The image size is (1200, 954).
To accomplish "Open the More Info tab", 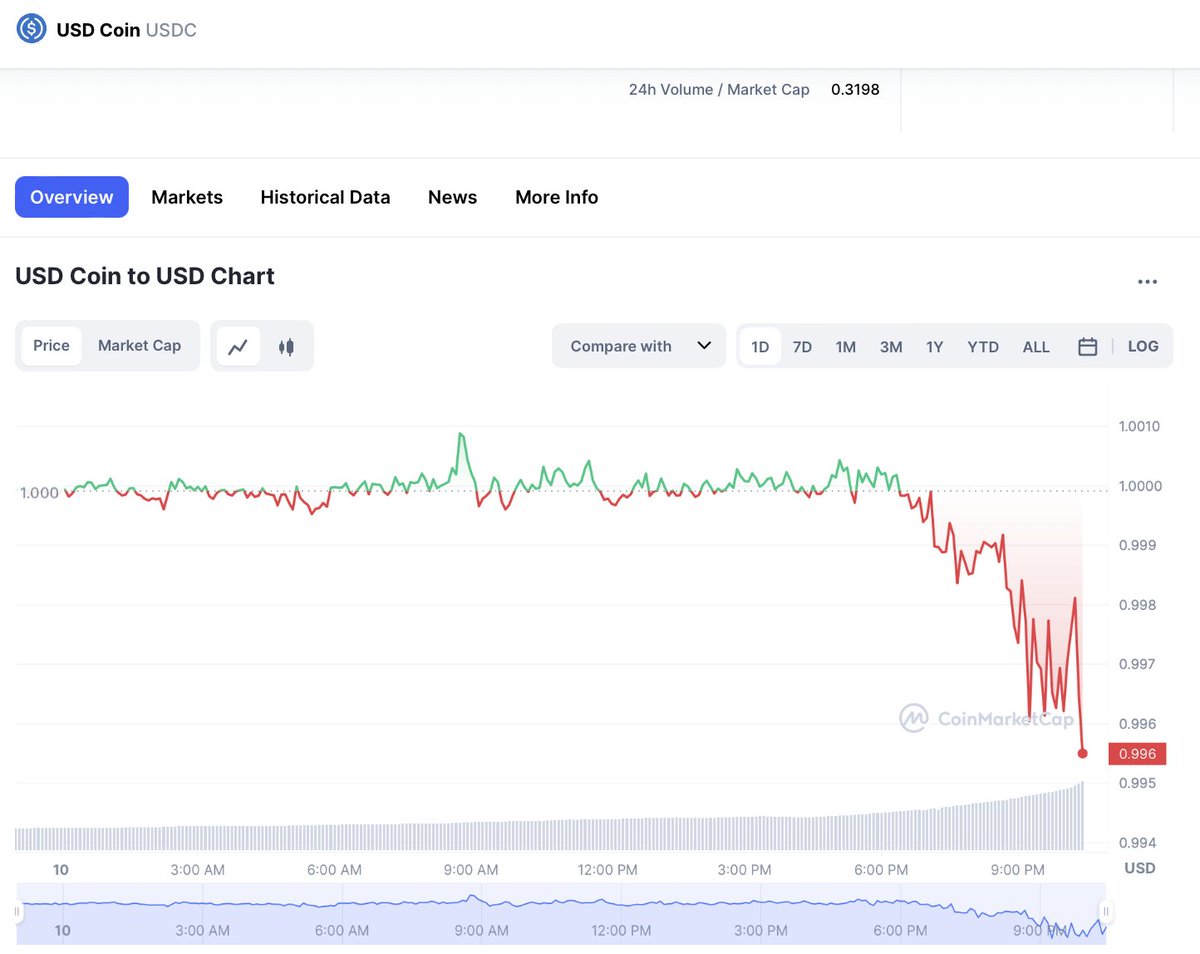I will [556, 197].
